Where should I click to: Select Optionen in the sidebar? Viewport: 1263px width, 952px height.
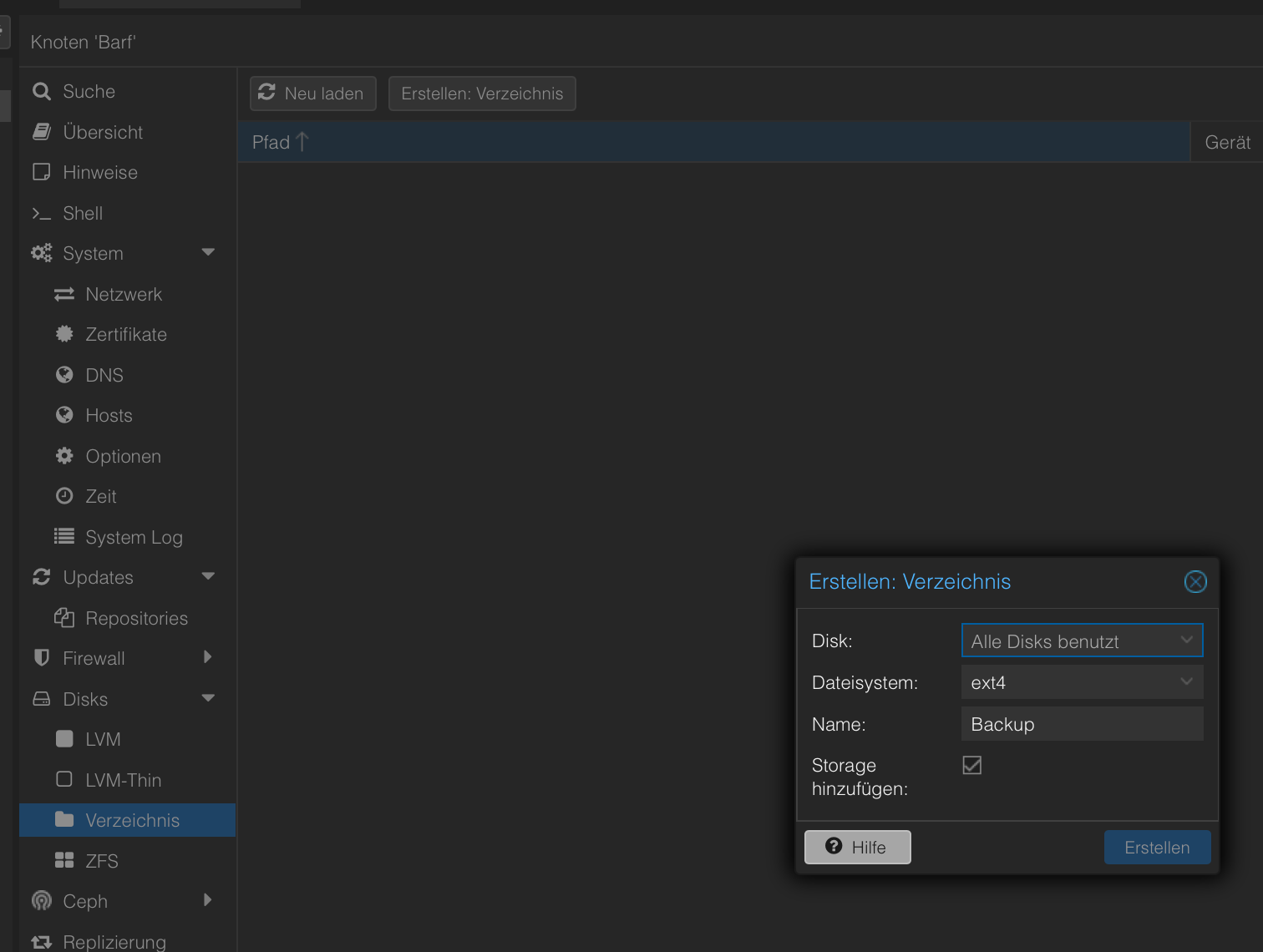click(127, 456)
